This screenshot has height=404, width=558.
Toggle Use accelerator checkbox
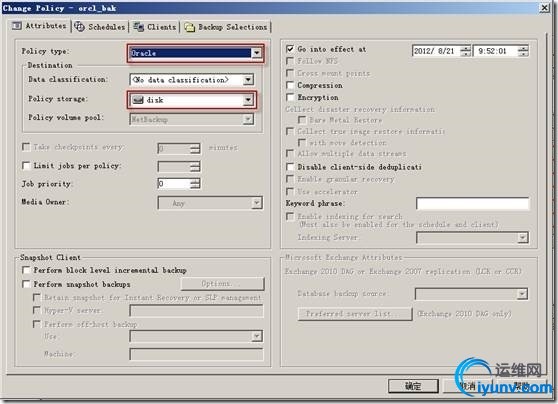290,191
